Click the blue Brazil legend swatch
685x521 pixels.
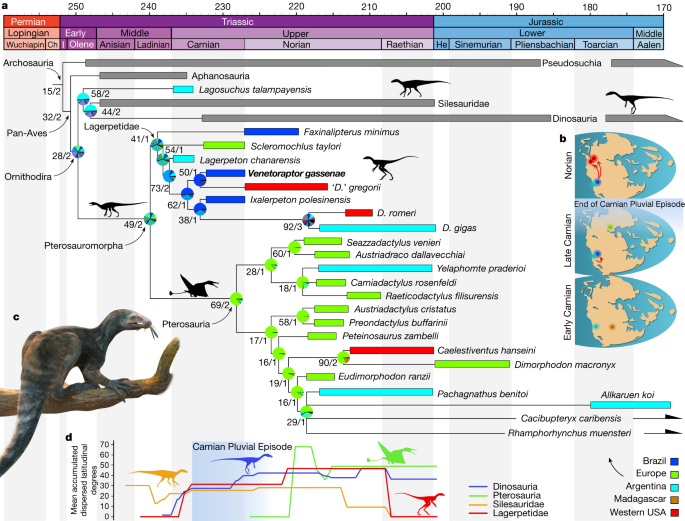tap(677, 459)
